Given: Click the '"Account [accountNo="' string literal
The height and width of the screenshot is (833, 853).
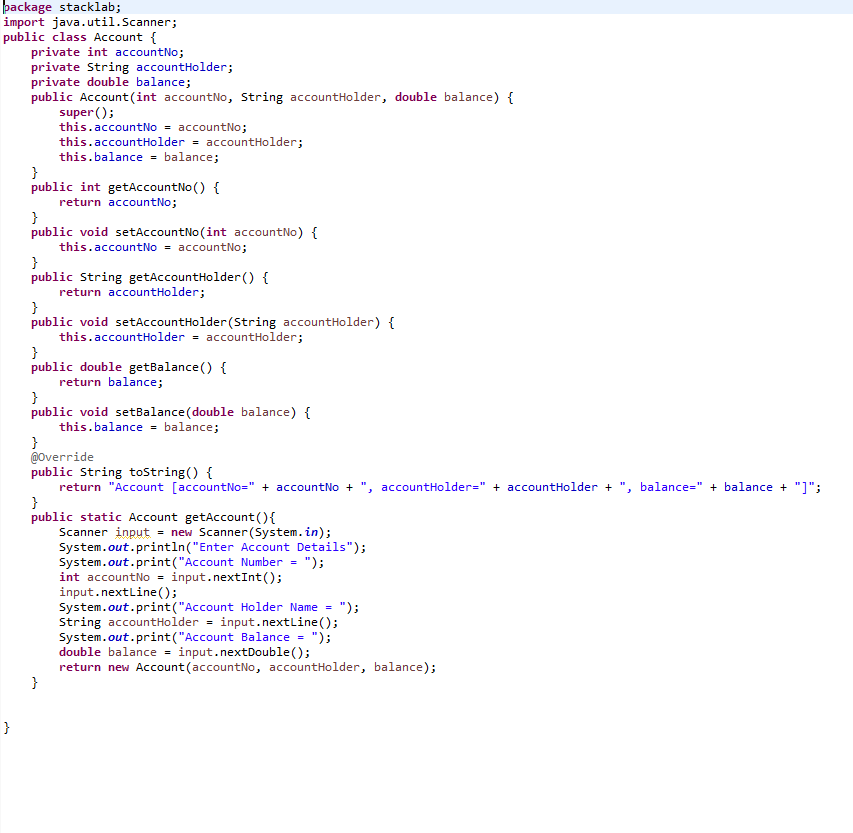Looking at the screenshot, I should click(181, 488).
